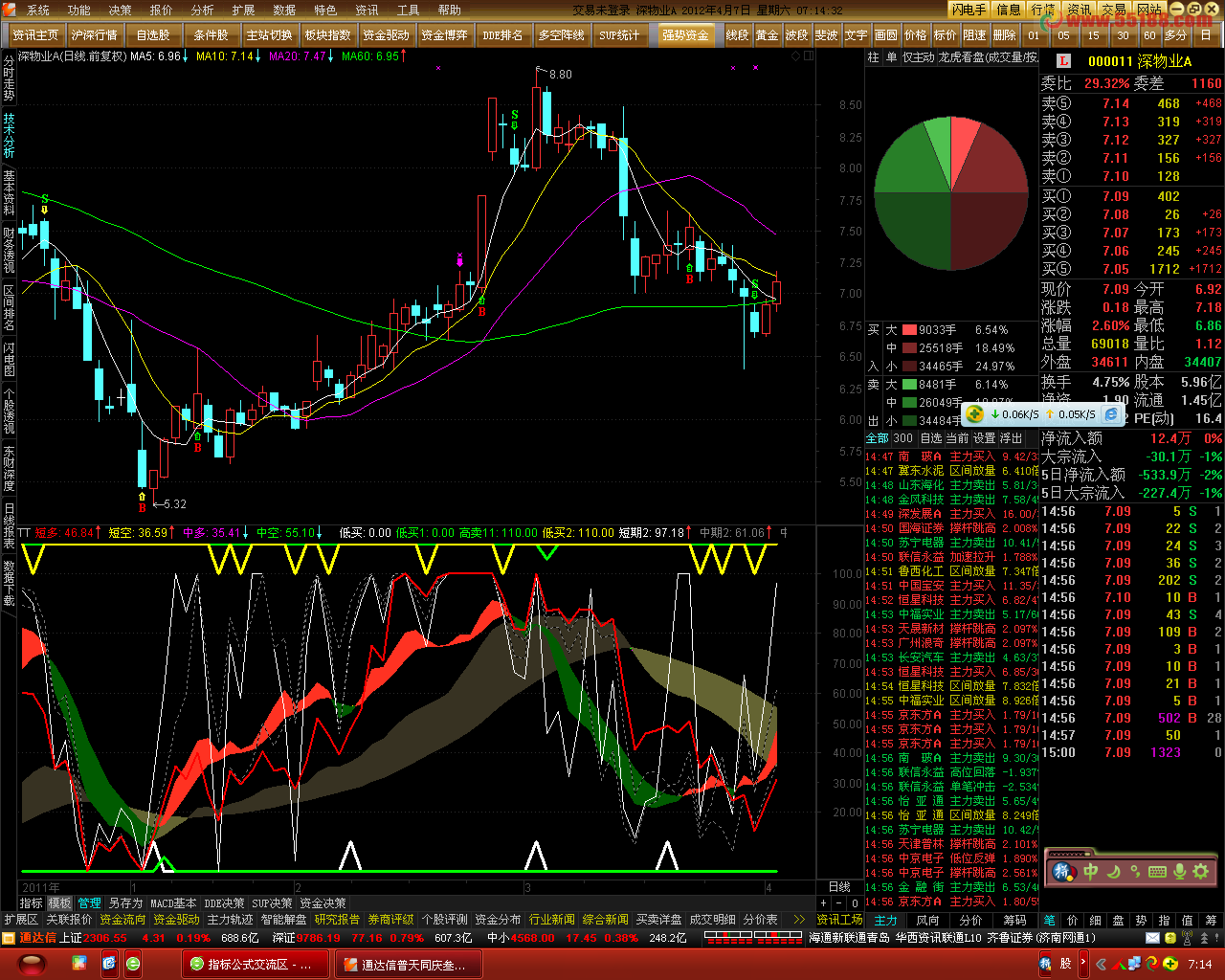This screenshot has height=980, width=1225.
Task: Open the 模板 template dropdown
Action: click(x=59, y=902)
